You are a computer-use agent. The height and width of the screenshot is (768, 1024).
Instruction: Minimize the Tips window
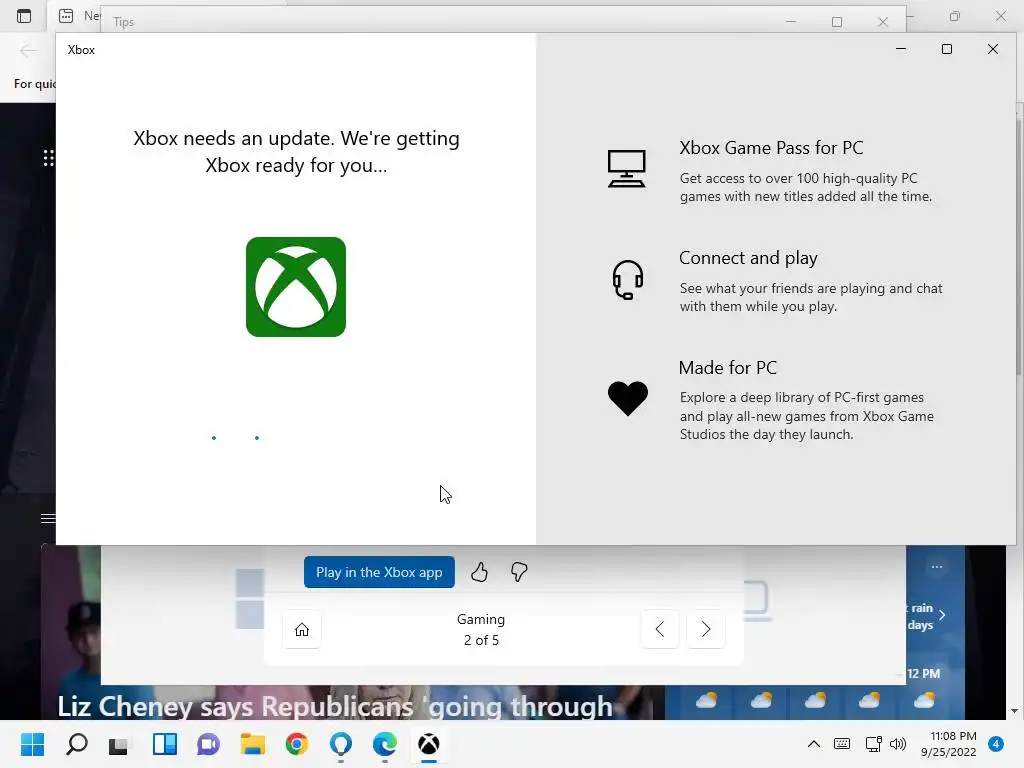(x=791, y=22)
